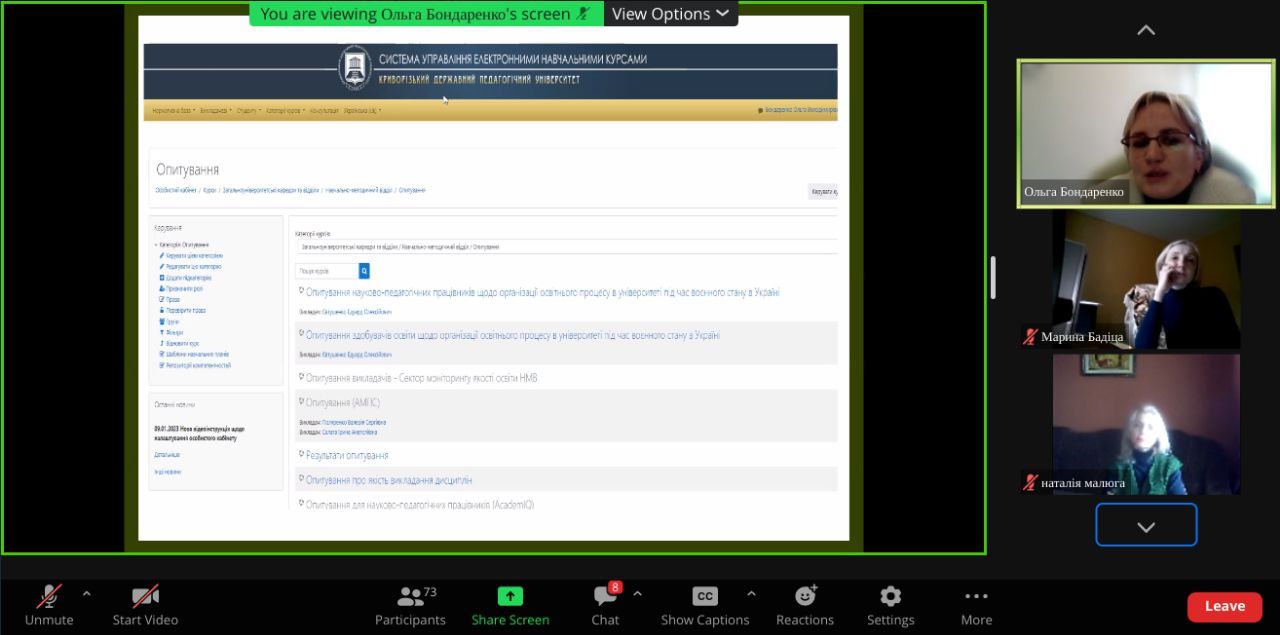Expand audio options arrow next to Unmute
Viewport: 1280px width, 635px height.
(x=86, y=594)
